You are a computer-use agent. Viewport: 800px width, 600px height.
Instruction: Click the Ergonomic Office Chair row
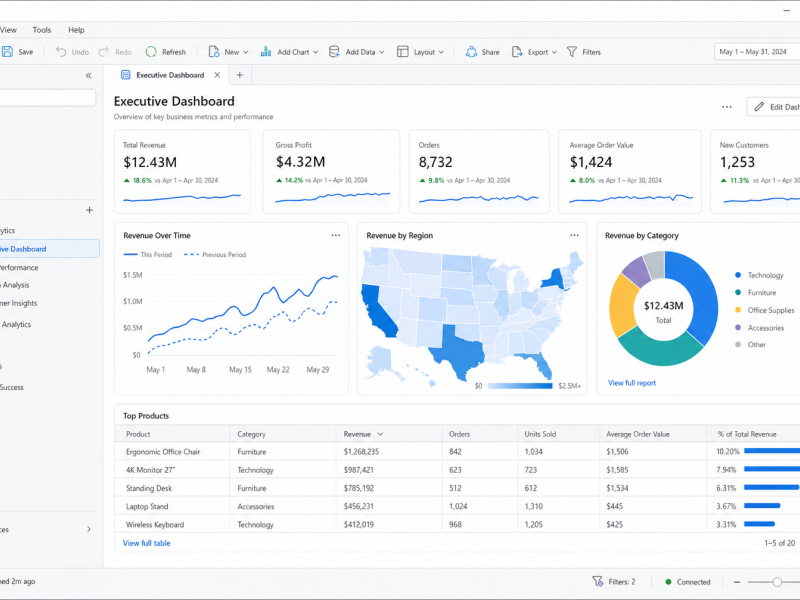coord(457,452)
